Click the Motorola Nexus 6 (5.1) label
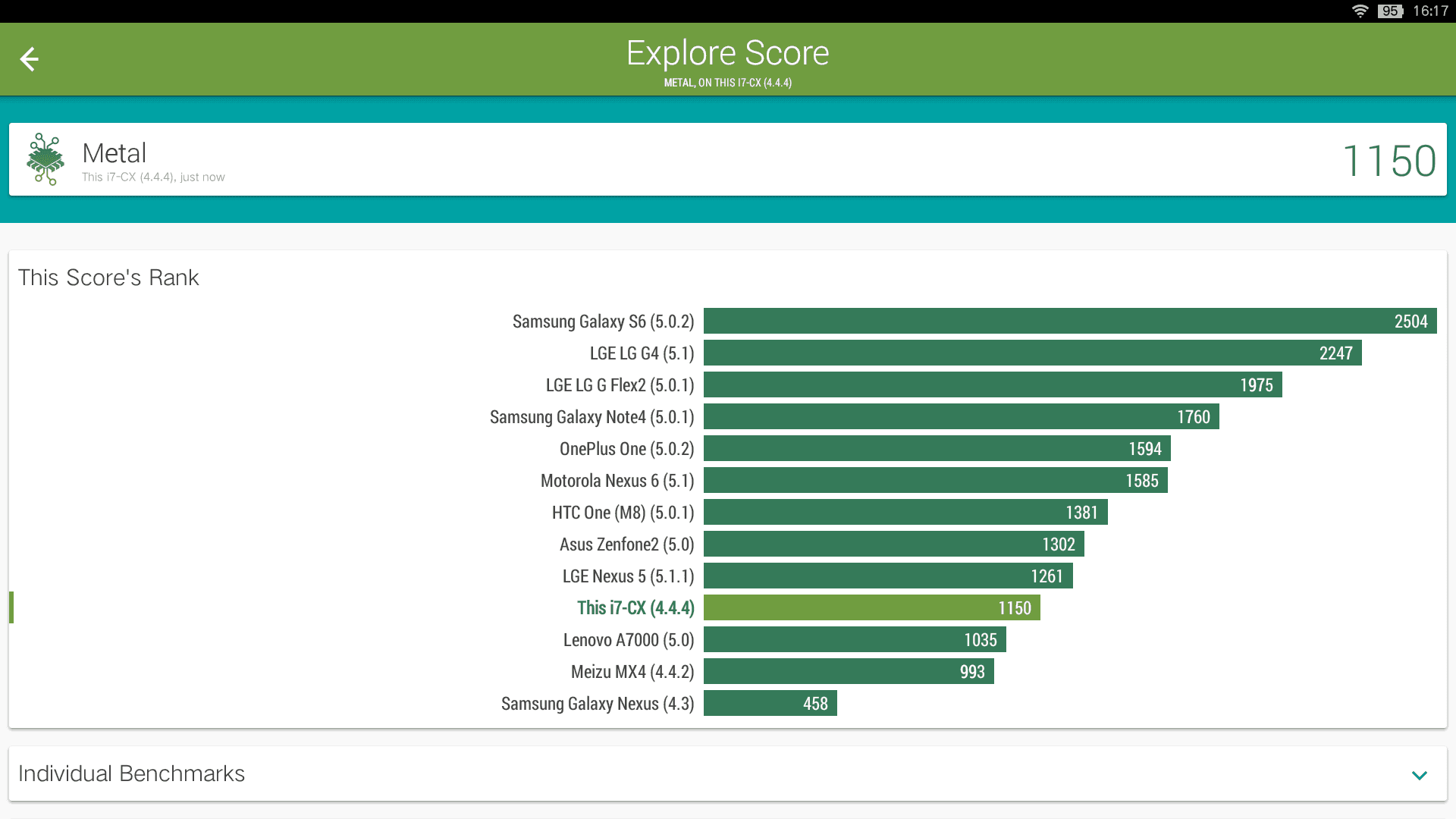 (617, 481)
